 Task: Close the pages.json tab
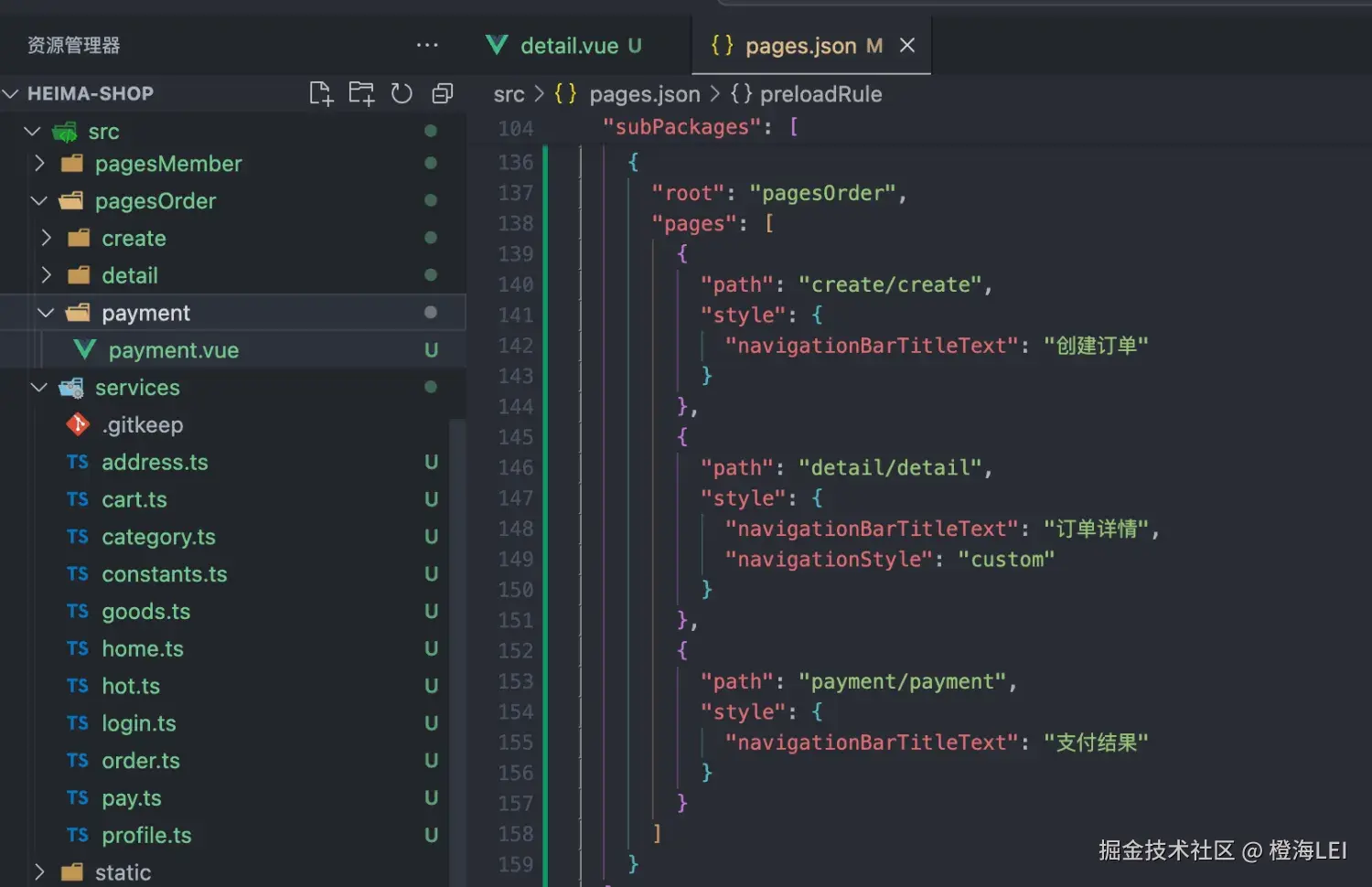pos(907,45)
